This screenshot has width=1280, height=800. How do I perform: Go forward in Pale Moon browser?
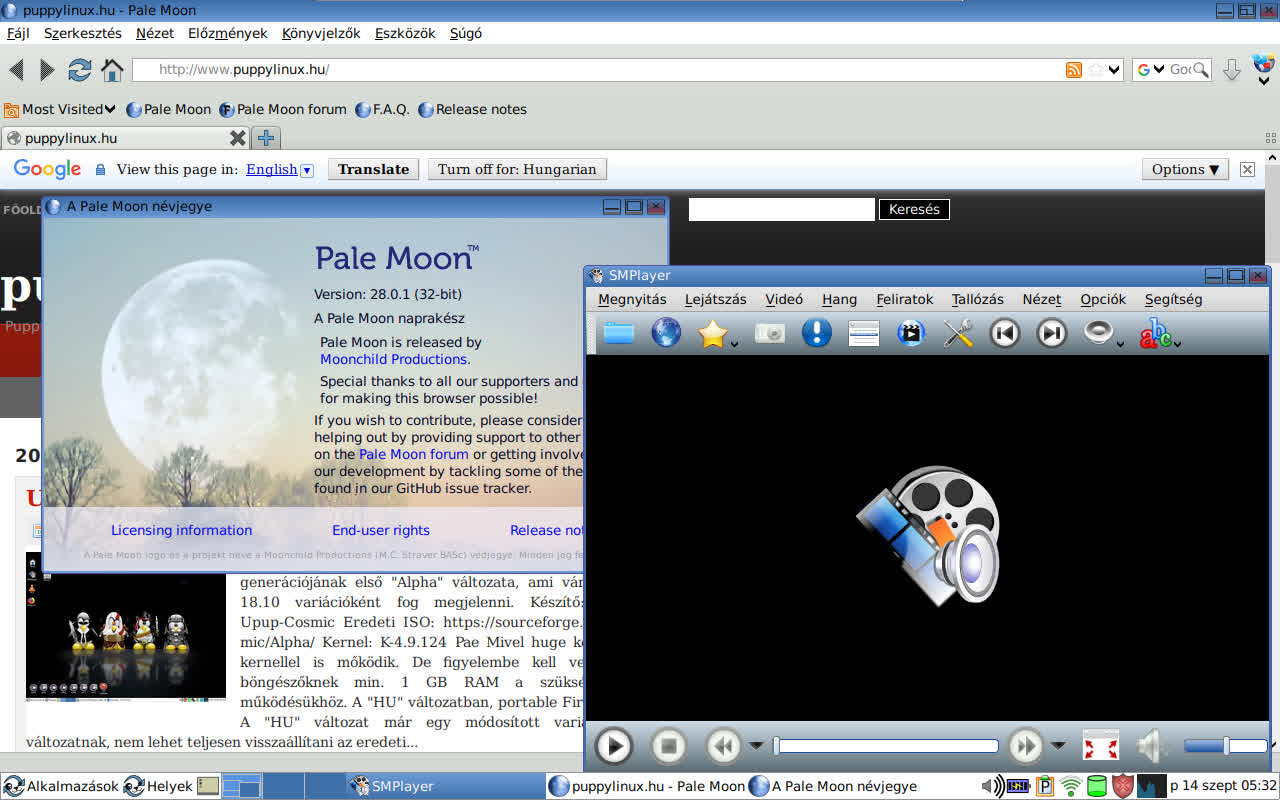click(x=47, y=70)
